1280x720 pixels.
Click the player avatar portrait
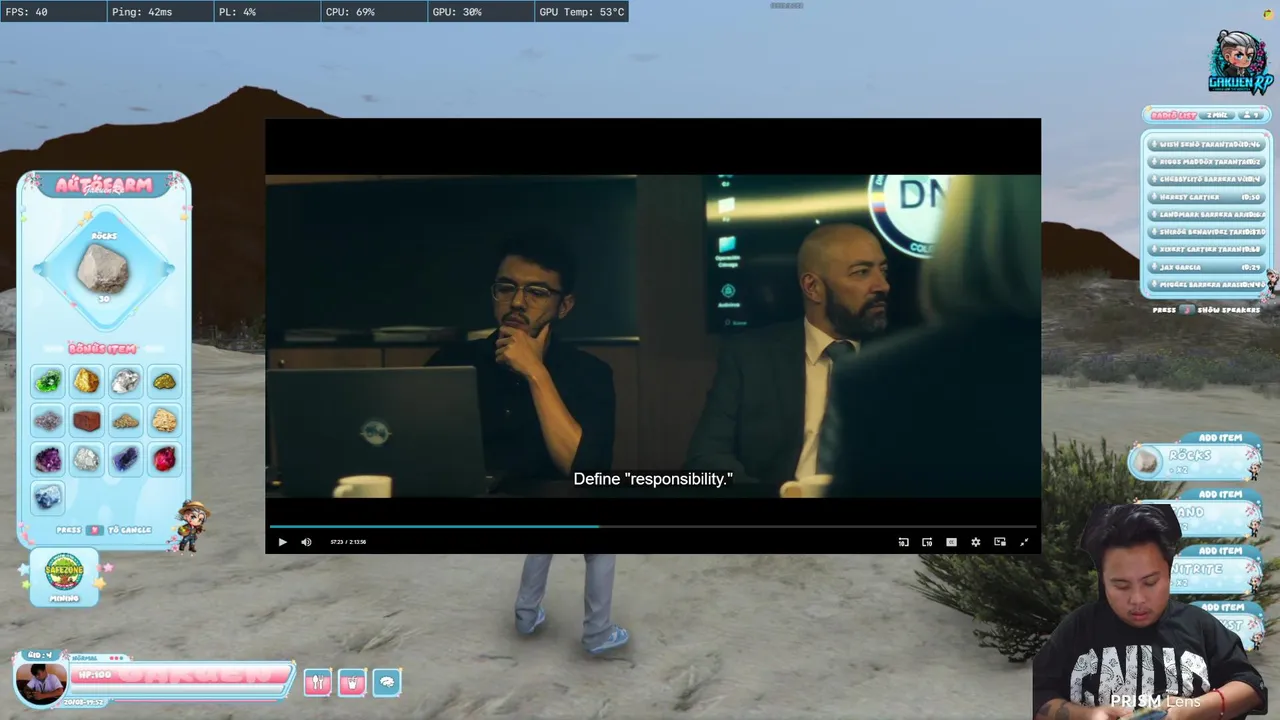(41, 682)
